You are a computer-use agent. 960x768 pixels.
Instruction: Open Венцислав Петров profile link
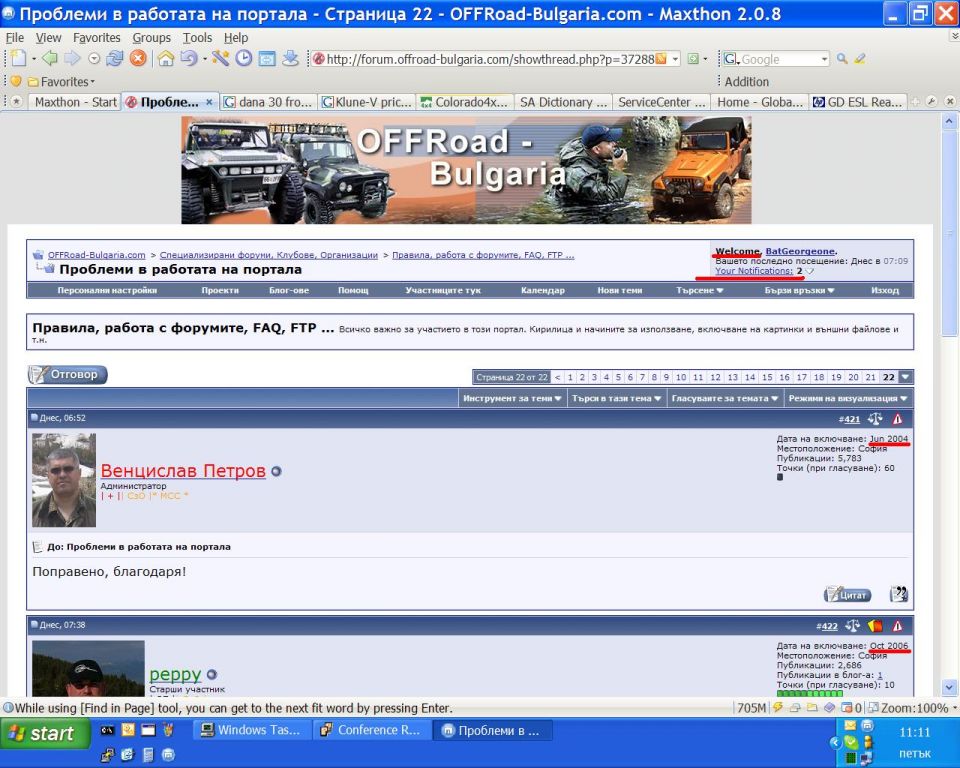click(x=183, y=471)
